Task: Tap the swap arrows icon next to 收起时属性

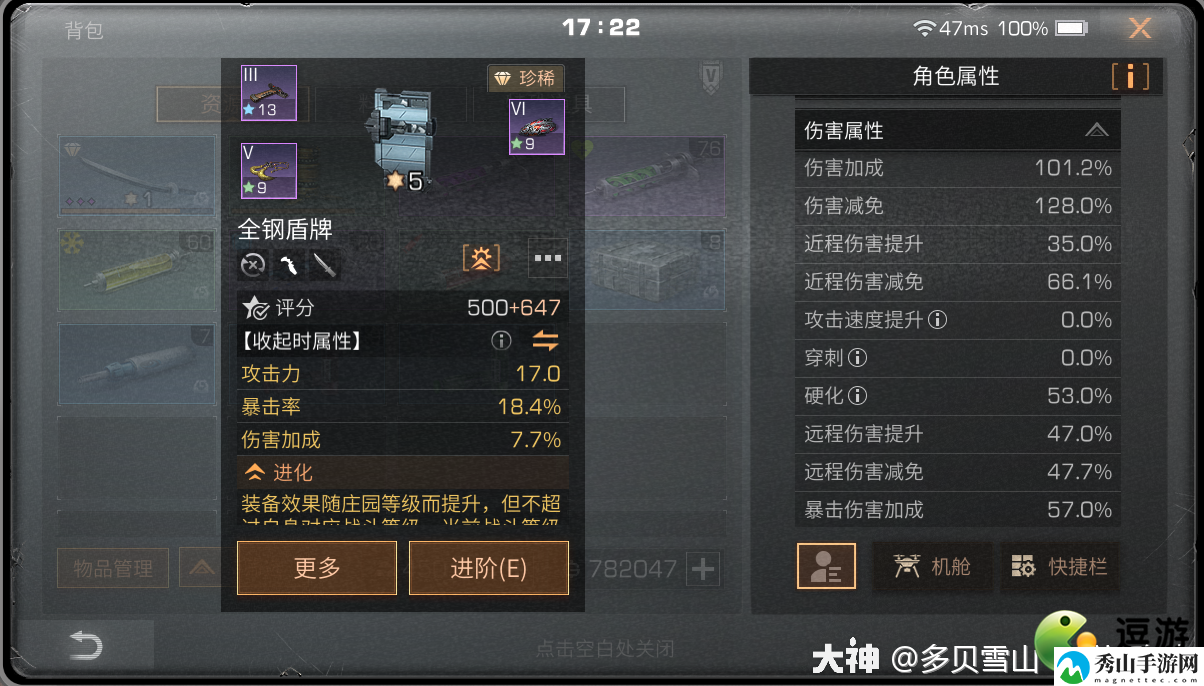Action: click(545, 341)
